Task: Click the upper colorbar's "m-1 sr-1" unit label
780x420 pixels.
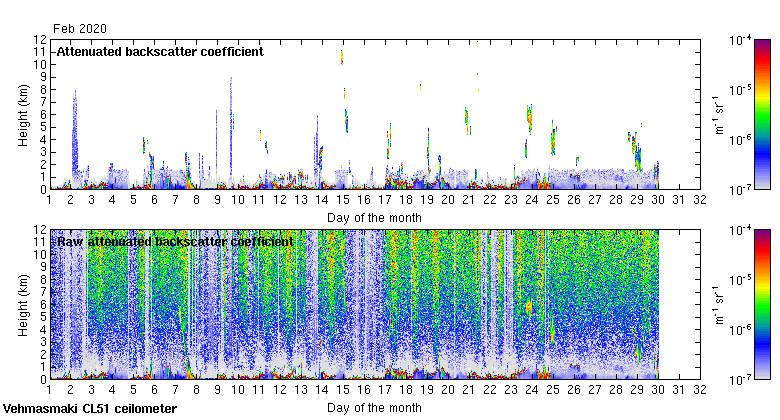Action: (x=719, y=115)
